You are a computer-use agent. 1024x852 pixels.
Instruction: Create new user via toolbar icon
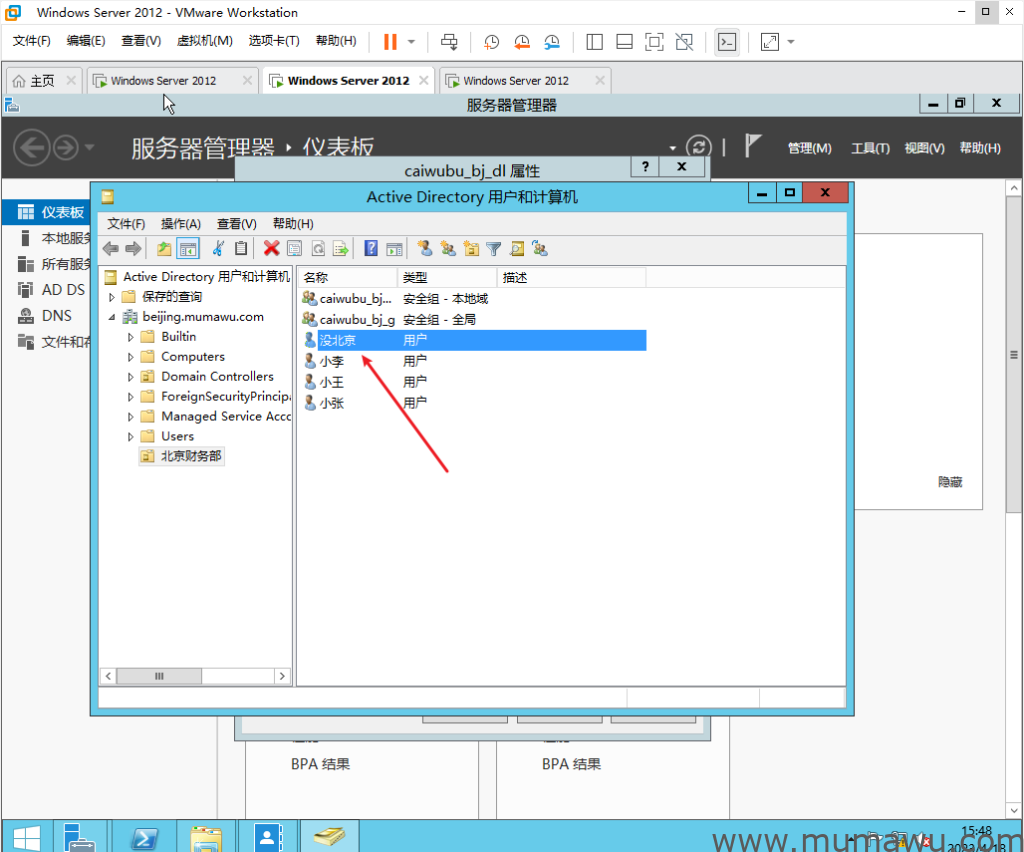point(424,249)
